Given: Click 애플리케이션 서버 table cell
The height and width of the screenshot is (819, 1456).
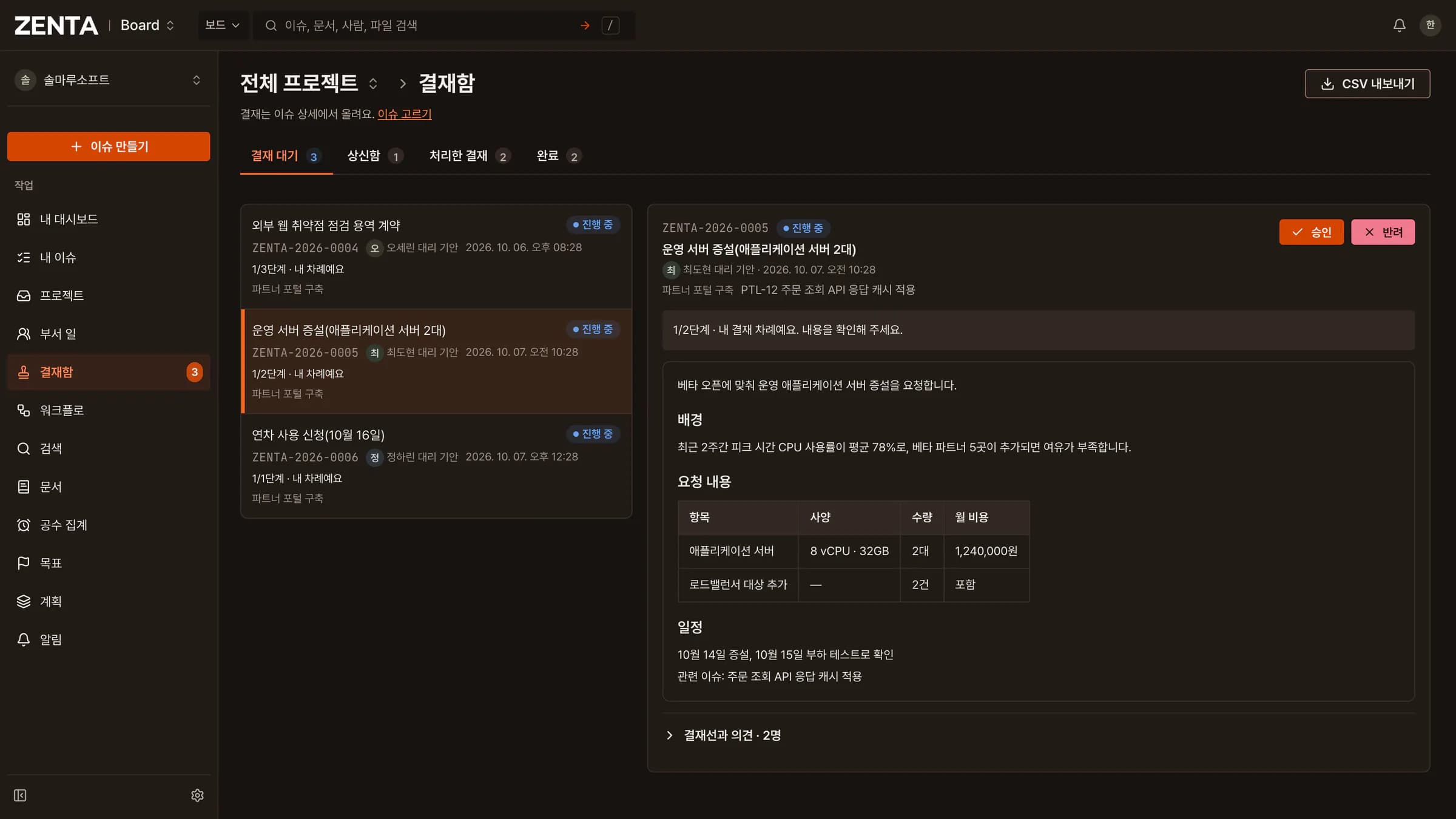Looking at the screenshot, I should click(738, 551).
